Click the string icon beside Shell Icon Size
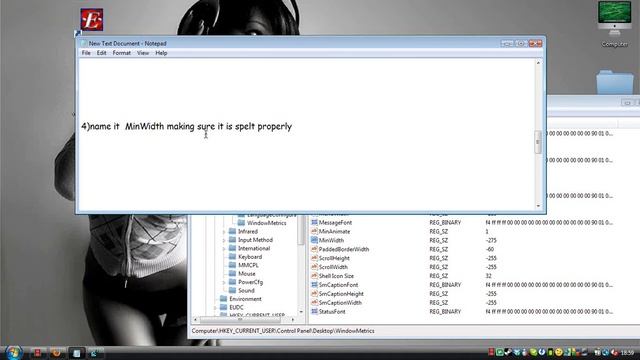 coord(314,276)
